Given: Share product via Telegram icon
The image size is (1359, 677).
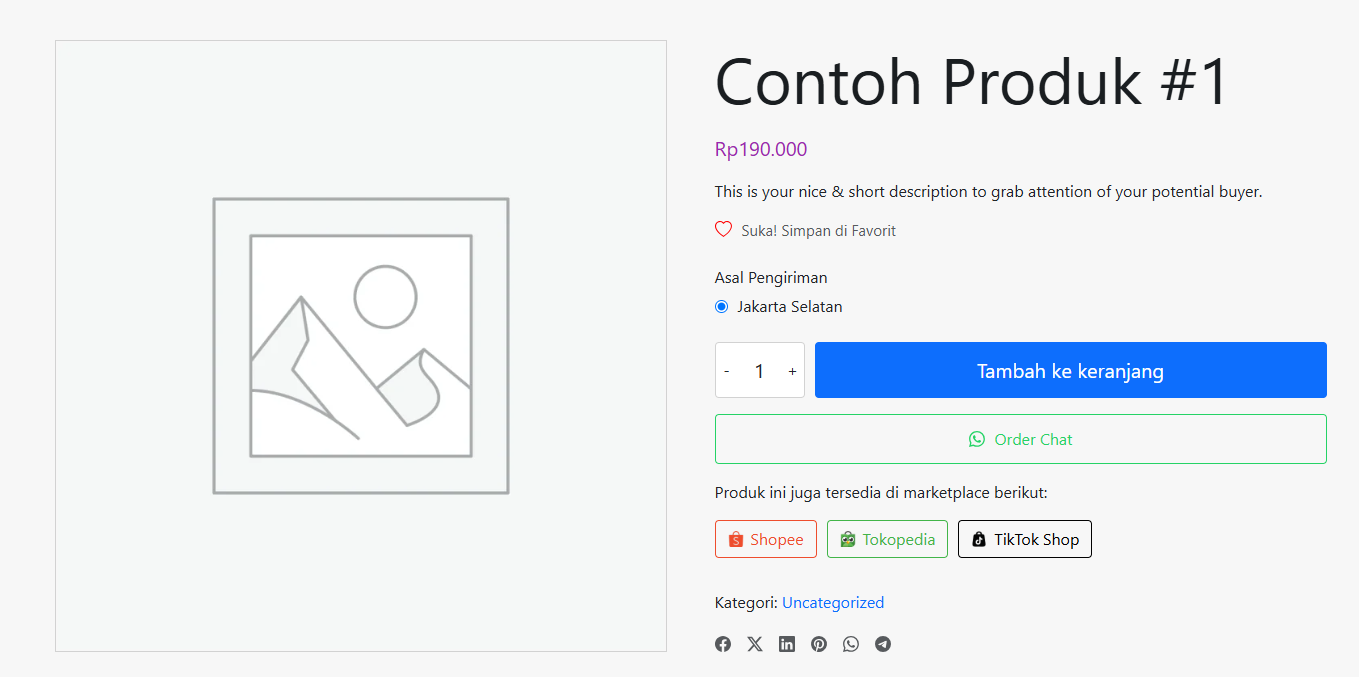Looking at the screenshot, I should 883,644.
